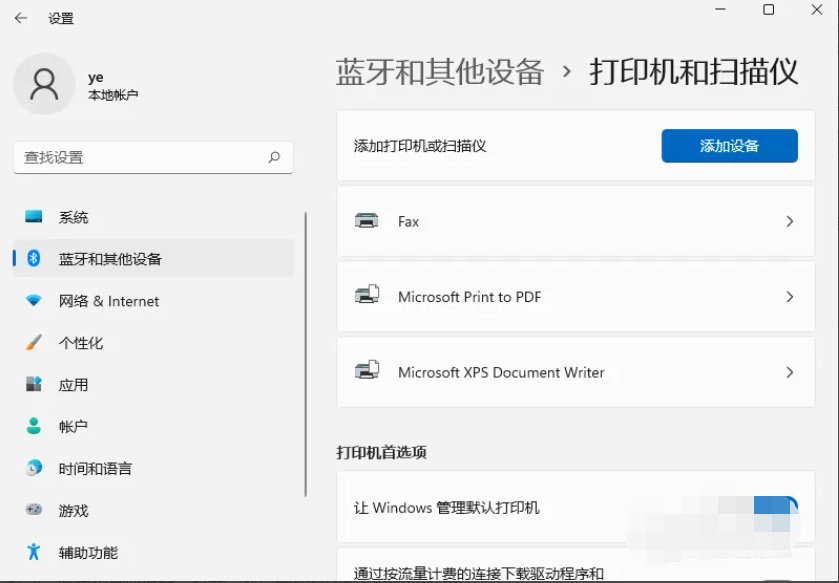The width and height of the screenshot is (839, 583).
Task: Click the 网络 & Internet Wi-Fi icon
Action: (x=34, y=301)
